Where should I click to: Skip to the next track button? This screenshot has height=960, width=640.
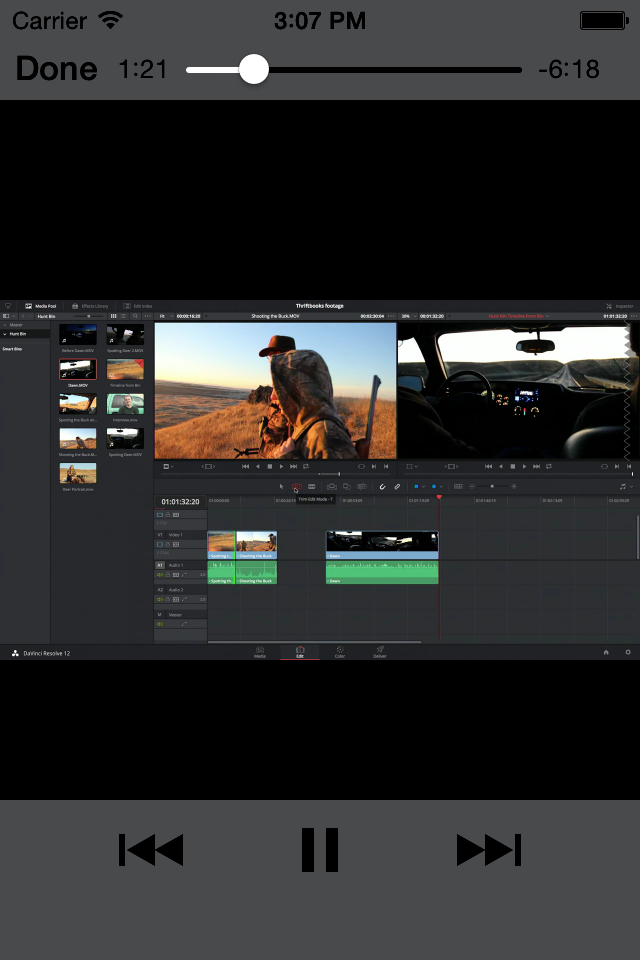489,850
